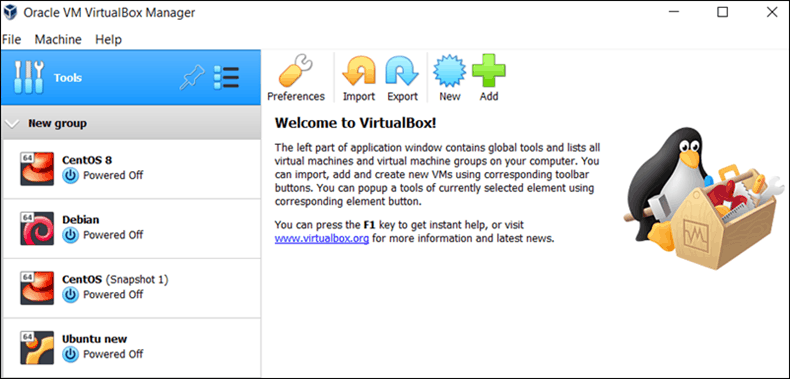Click the Debian swirl icon
The image size is (790, 379).
[x=37, y=228]
